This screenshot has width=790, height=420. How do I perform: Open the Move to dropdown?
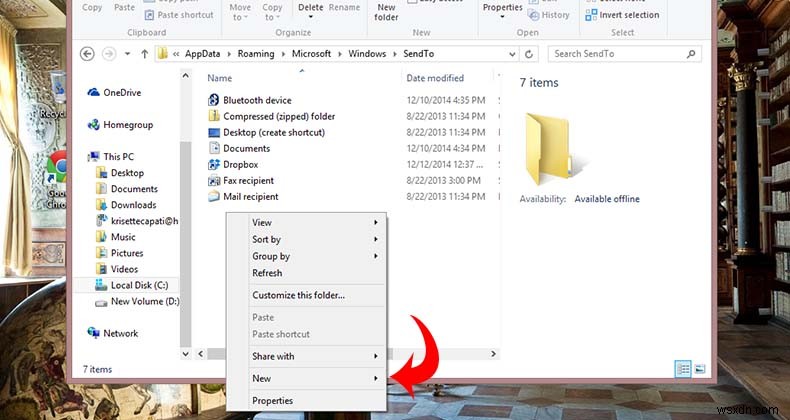240,12
